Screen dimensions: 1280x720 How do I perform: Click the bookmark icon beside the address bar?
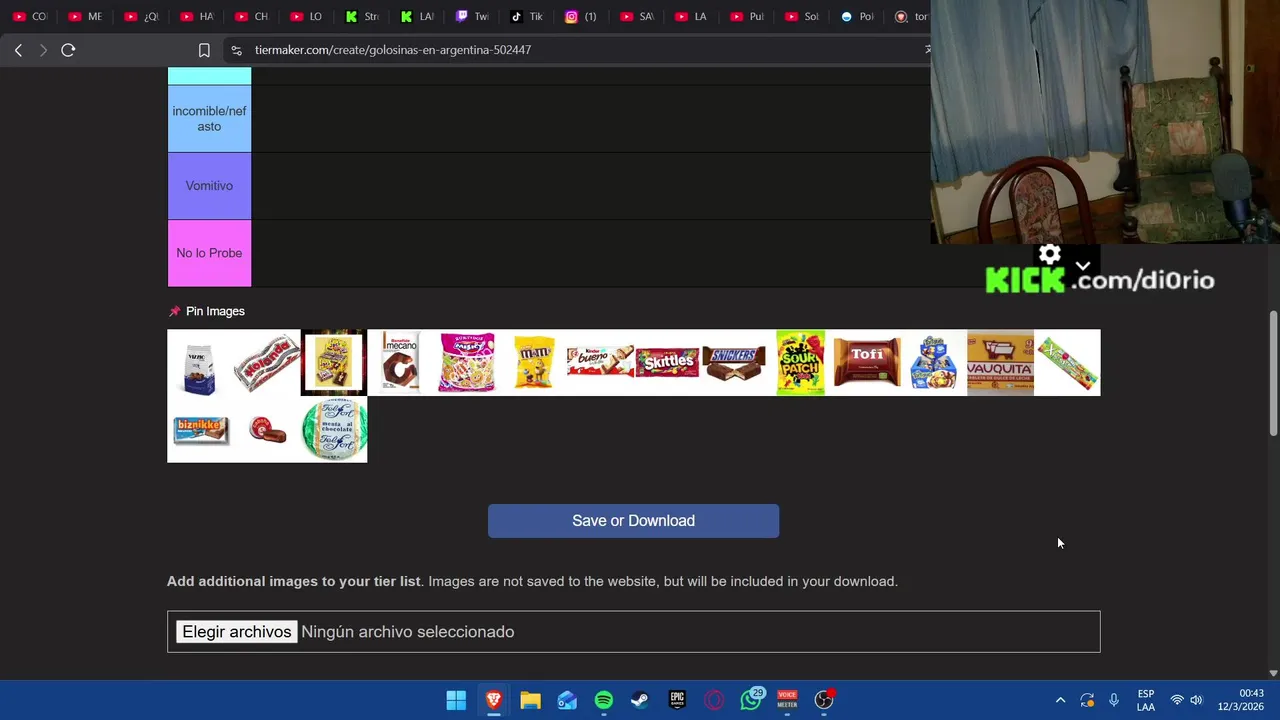(204, 50)
